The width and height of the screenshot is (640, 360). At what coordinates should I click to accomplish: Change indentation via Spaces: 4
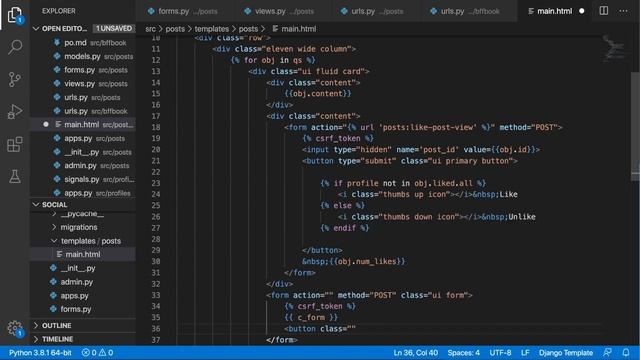point(463,353)
